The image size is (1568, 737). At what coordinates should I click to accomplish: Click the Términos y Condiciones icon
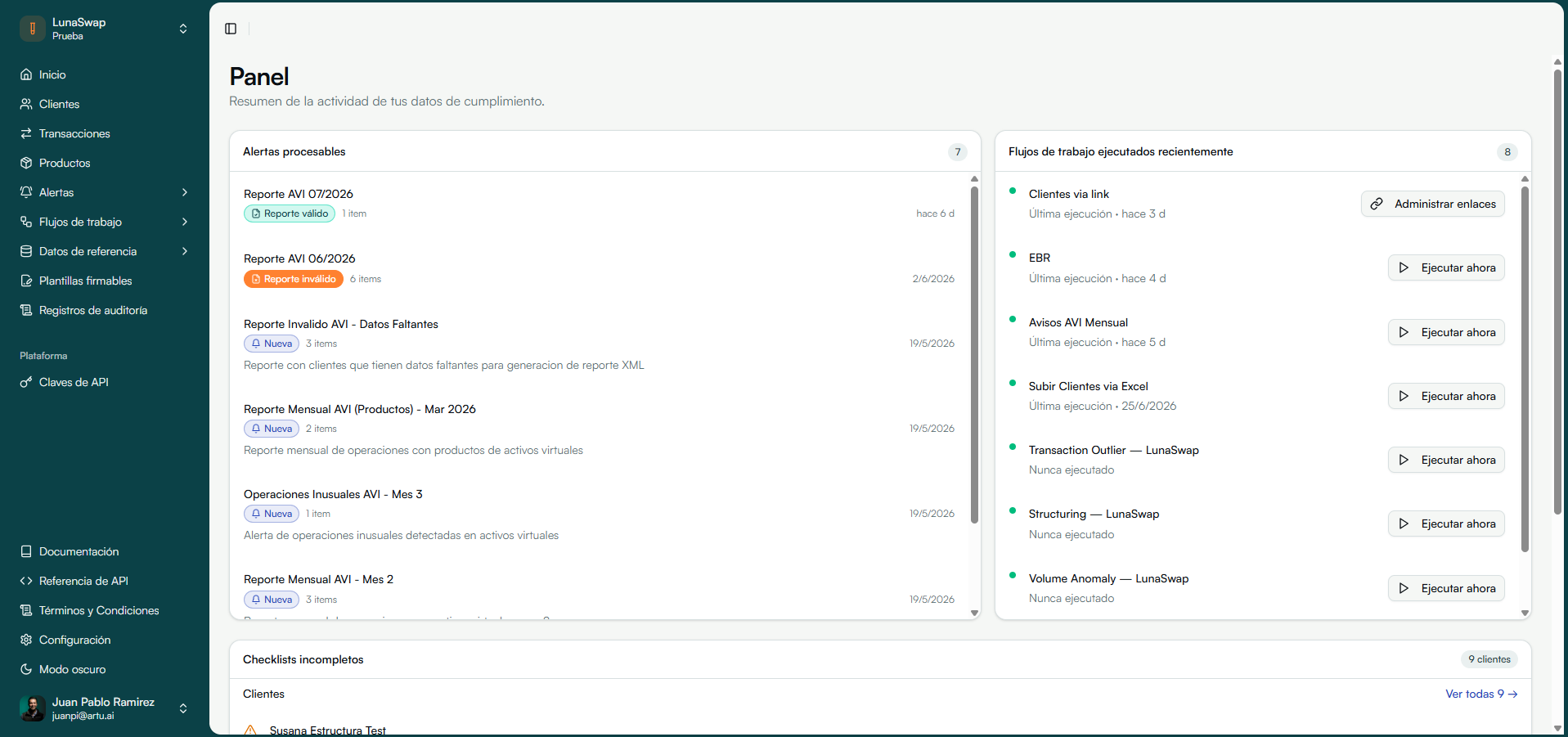[26, 610]
